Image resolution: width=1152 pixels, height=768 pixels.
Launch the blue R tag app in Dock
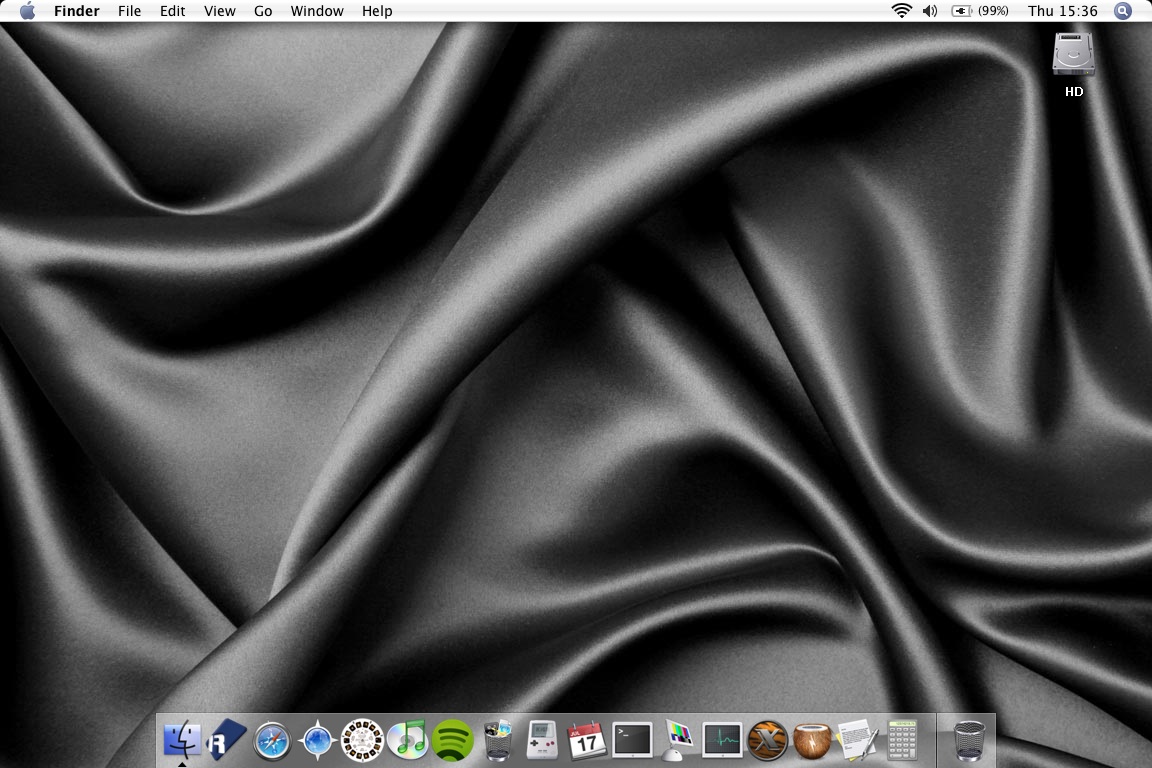point(226,740)
